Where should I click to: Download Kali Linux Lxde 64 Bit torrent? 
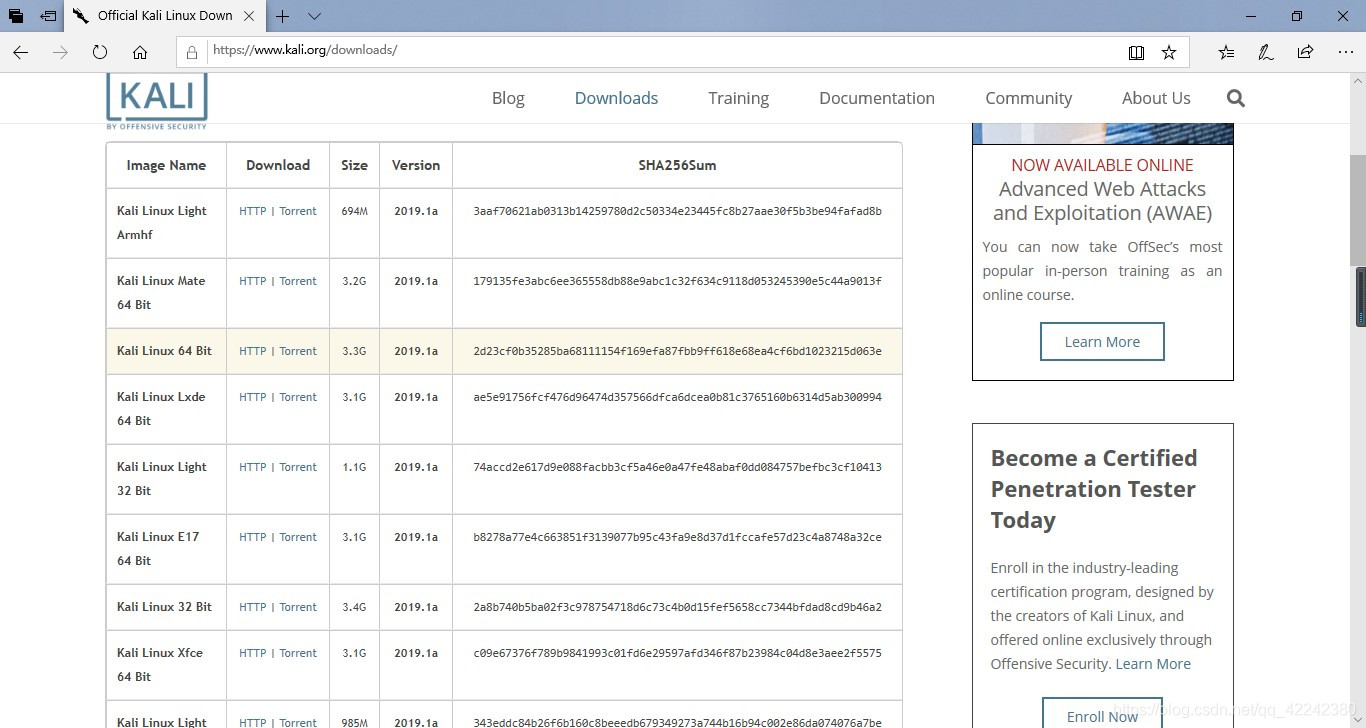pyautogui.click(x=298, y=397)
